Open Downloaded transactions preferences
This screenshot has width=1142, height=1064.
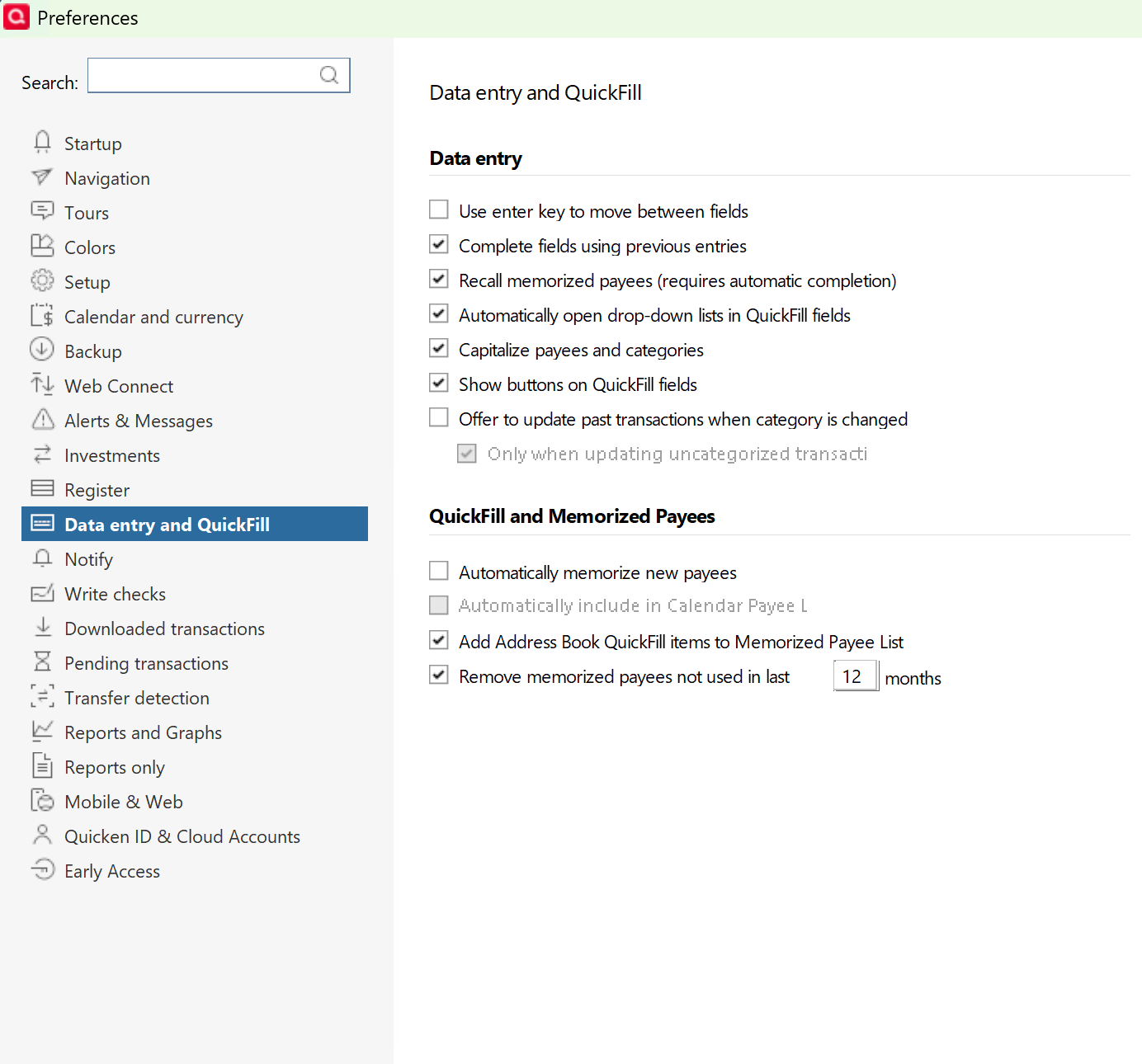click(x=195, y=629)
